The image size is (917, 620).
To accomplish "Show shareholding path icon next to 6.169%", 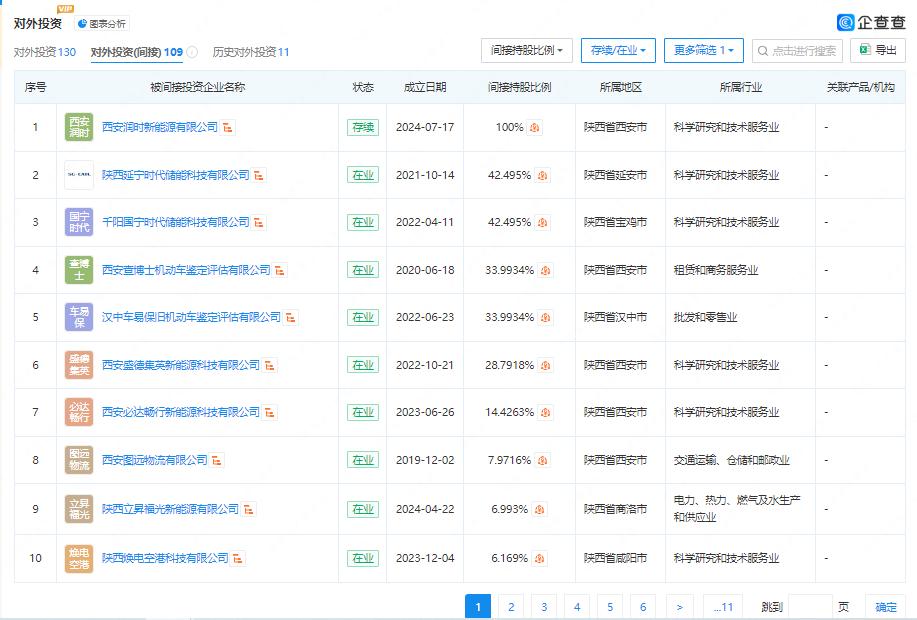I will pos(539,559).
